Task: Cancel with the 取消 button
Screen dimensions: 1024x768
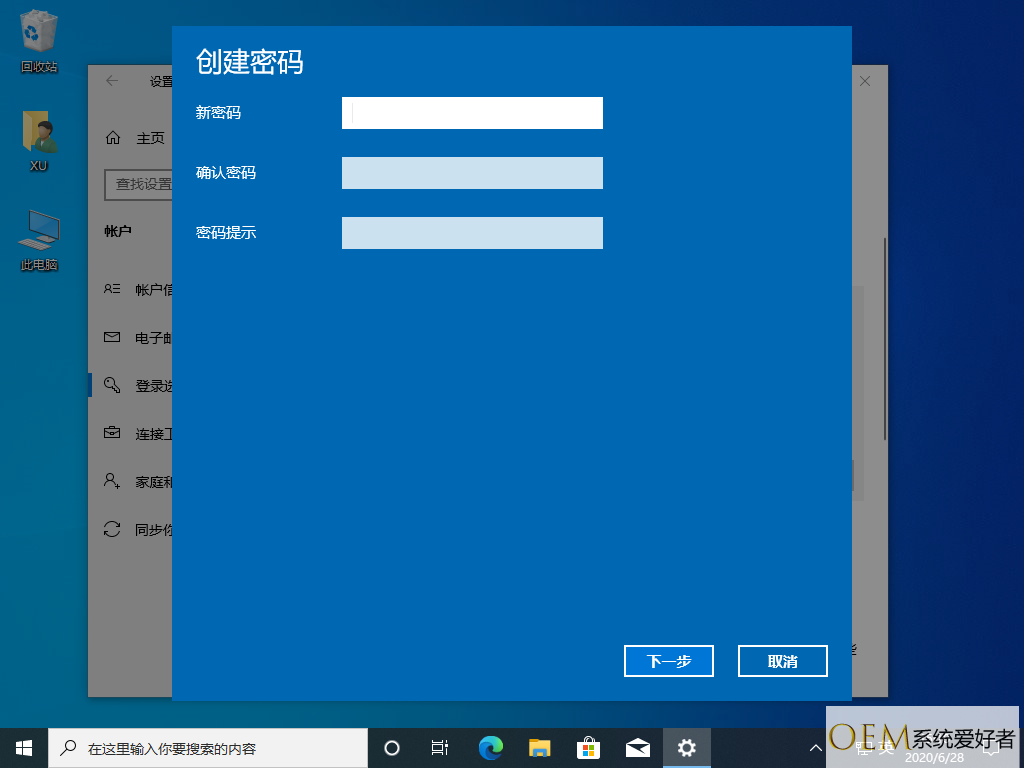Action: (x=782, y=661)
